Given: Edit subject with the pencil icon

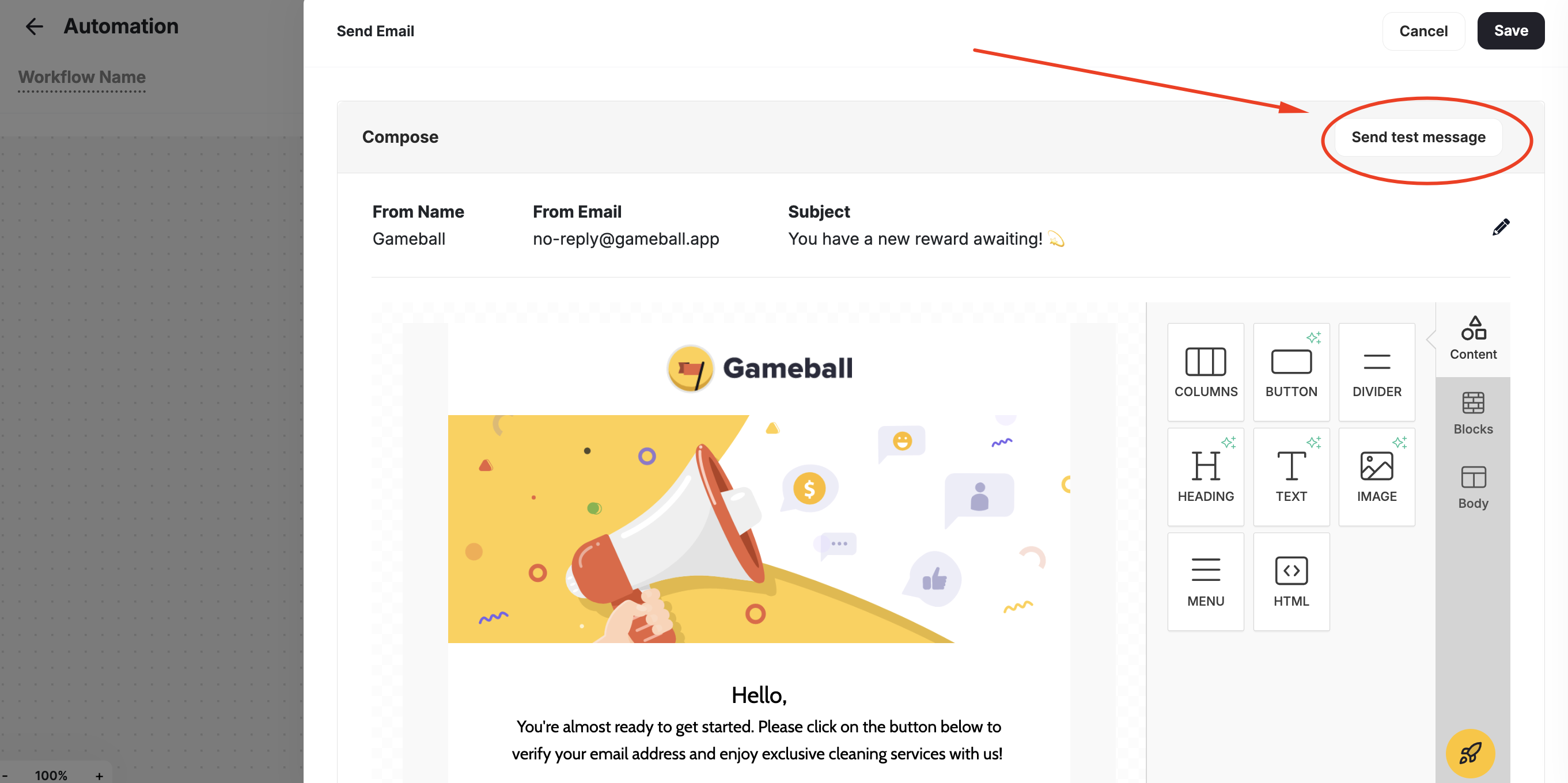Looking at the screenshot, I should coord(1501,226).
